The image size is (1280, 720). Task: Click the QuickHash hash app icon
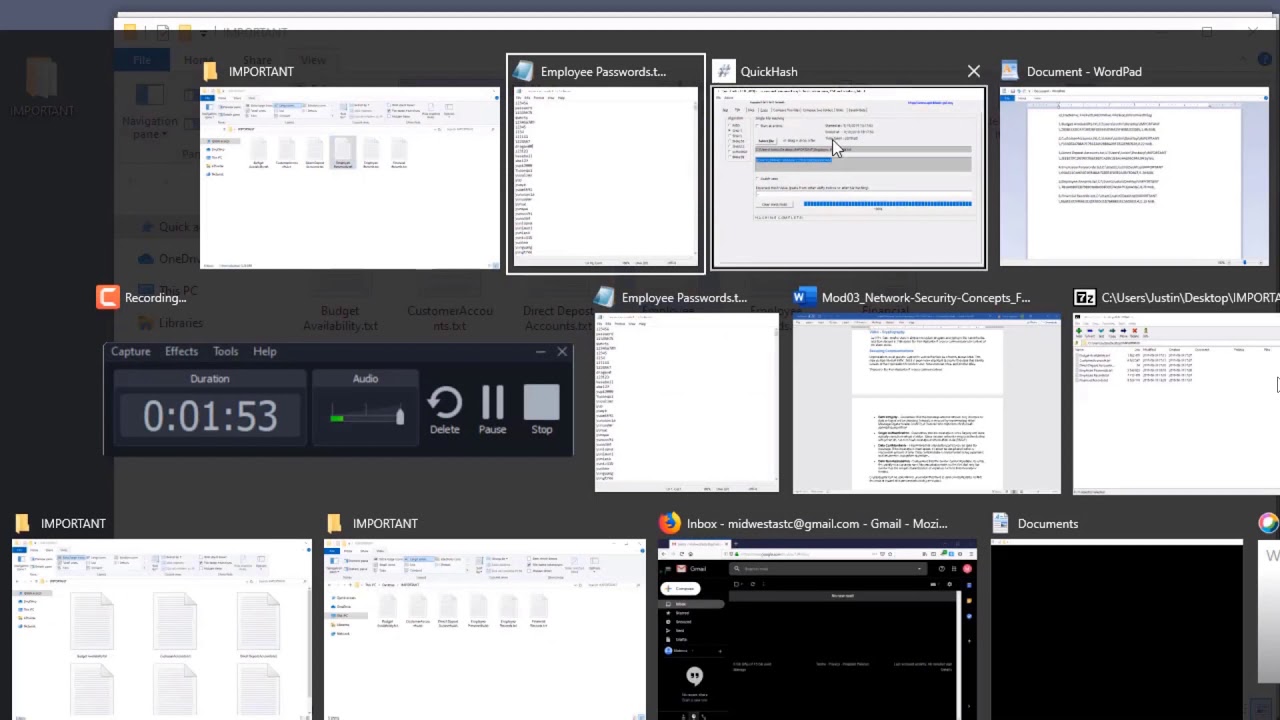click(x=723, y=72)
